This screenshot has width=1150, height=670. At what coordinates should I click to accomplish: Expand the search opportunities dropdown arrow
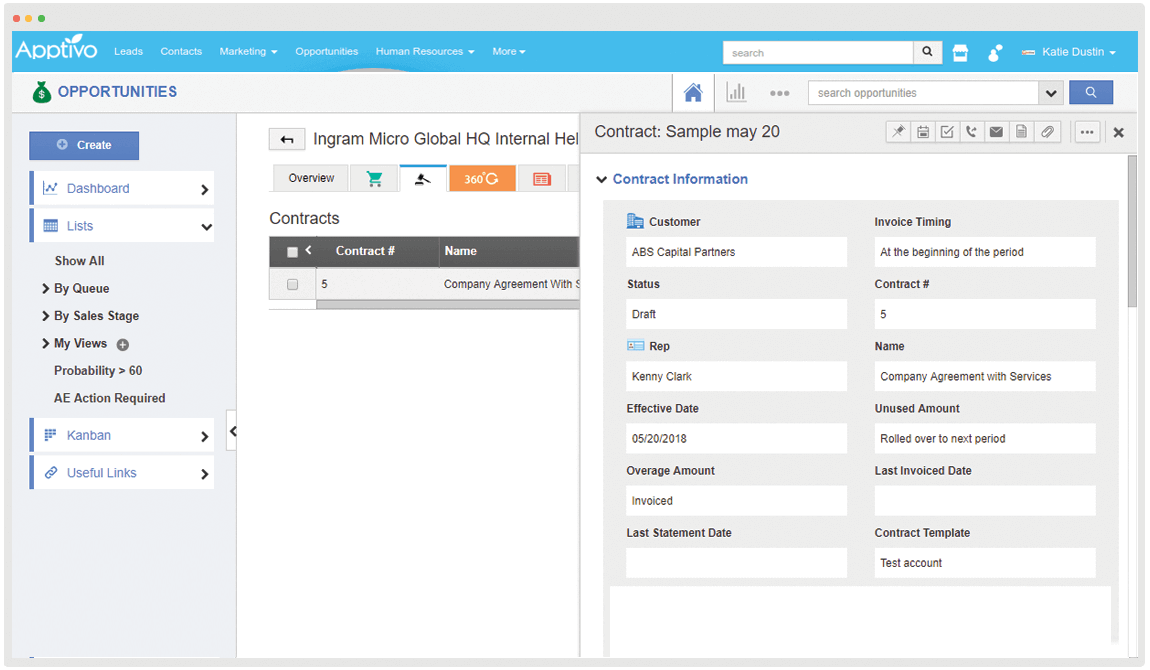(1050, 93)
